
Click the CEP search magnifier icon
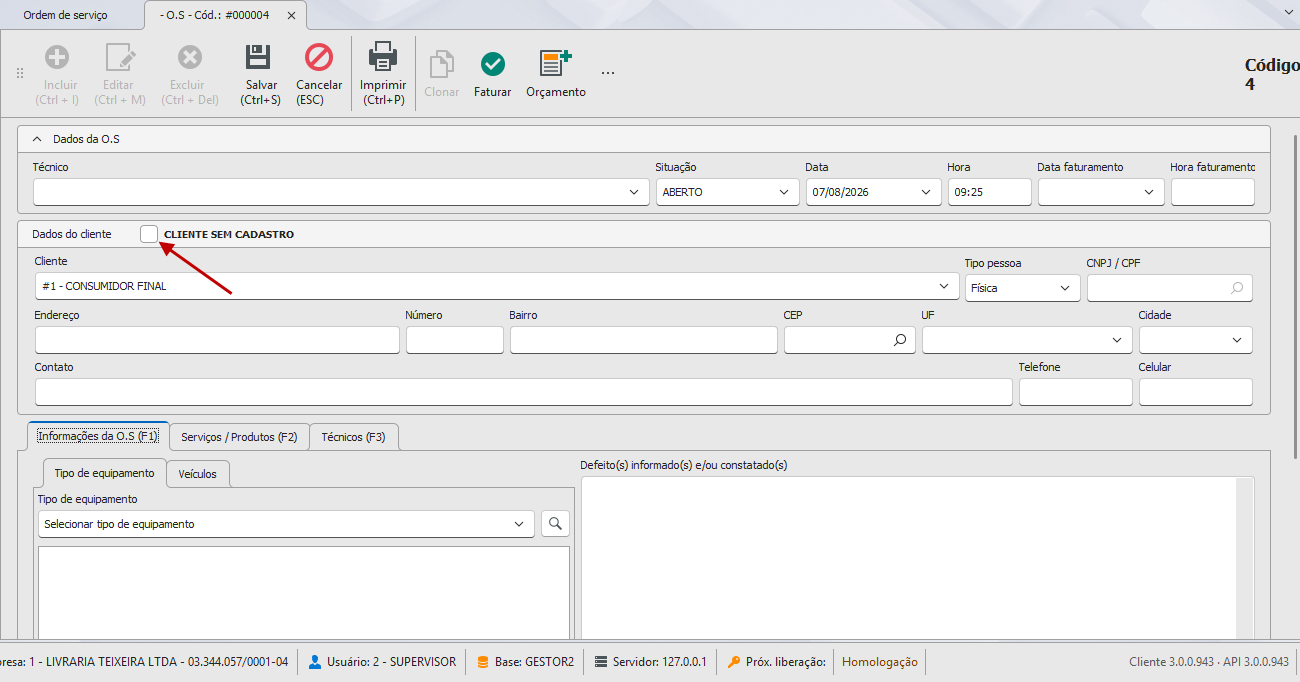[900, 341]
